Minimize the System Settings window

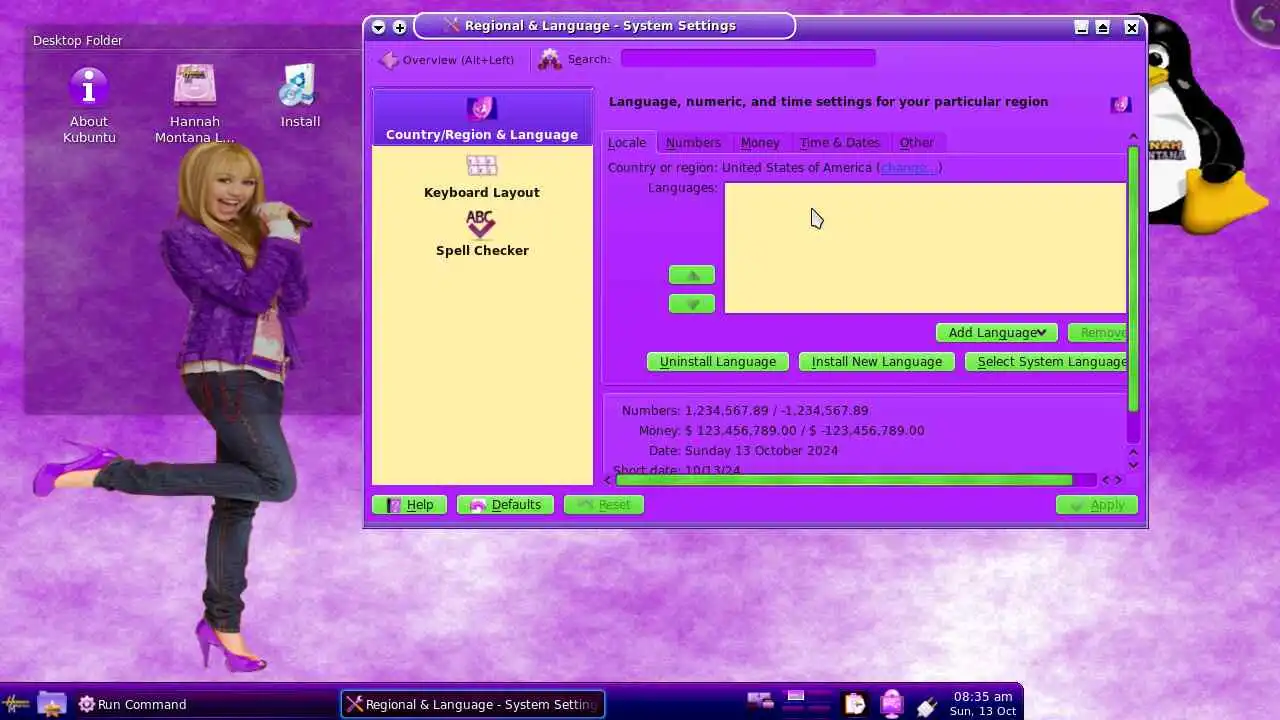tap(1081, 28)
